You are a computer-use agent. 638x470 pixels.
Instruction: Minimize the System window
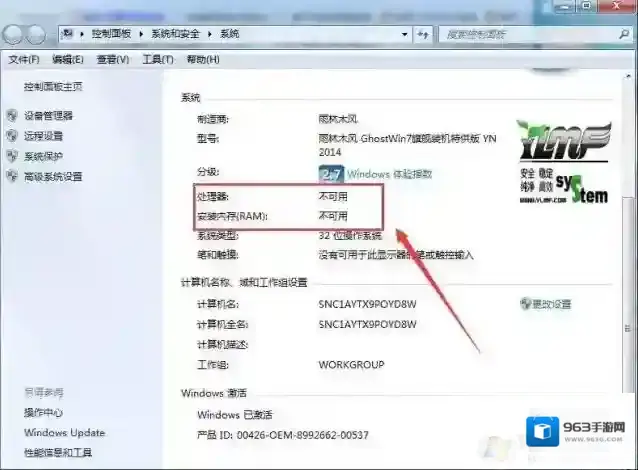tap(564, 6)
